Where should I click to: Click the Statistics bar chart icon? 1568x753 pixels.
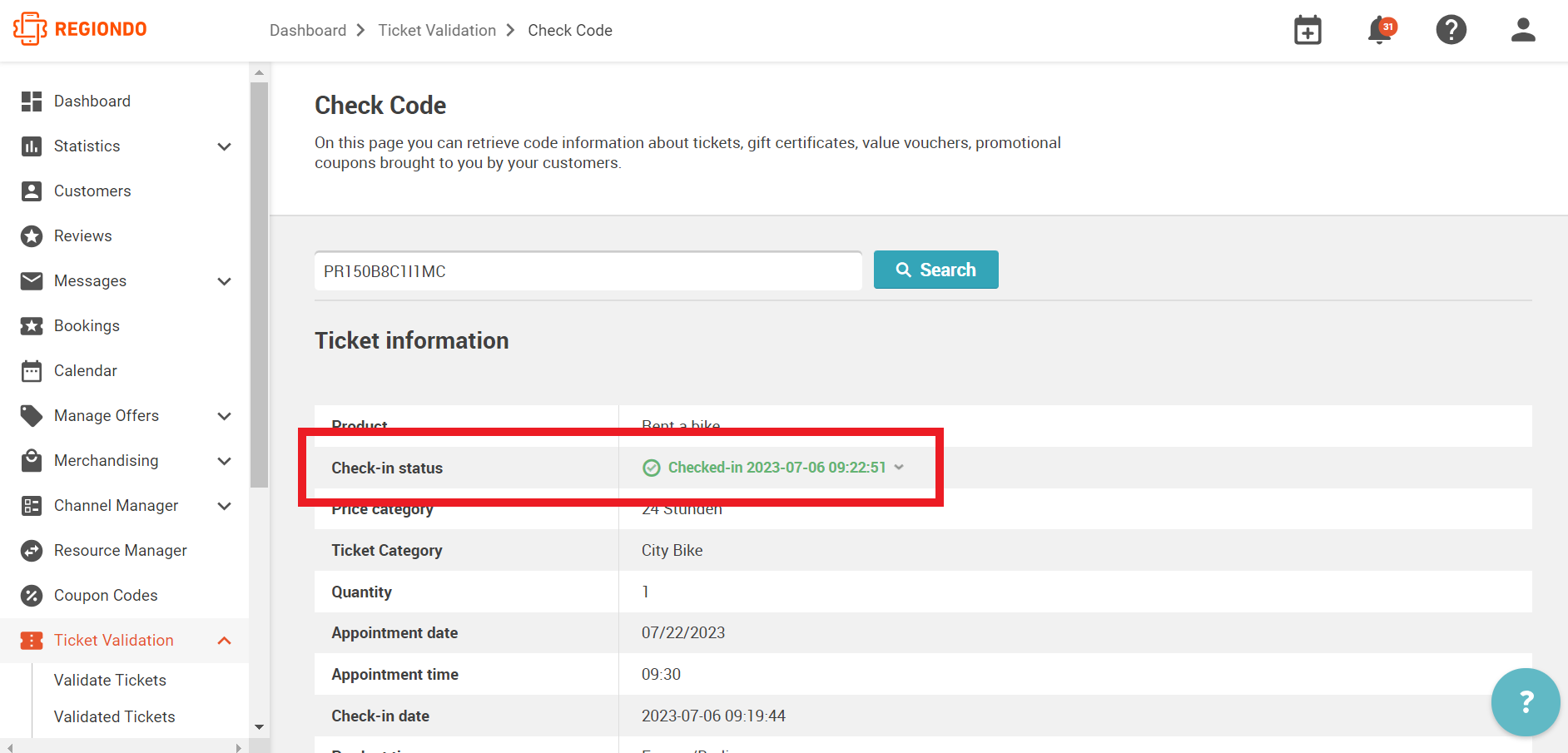pyautogui.click(x=32, y=146)
